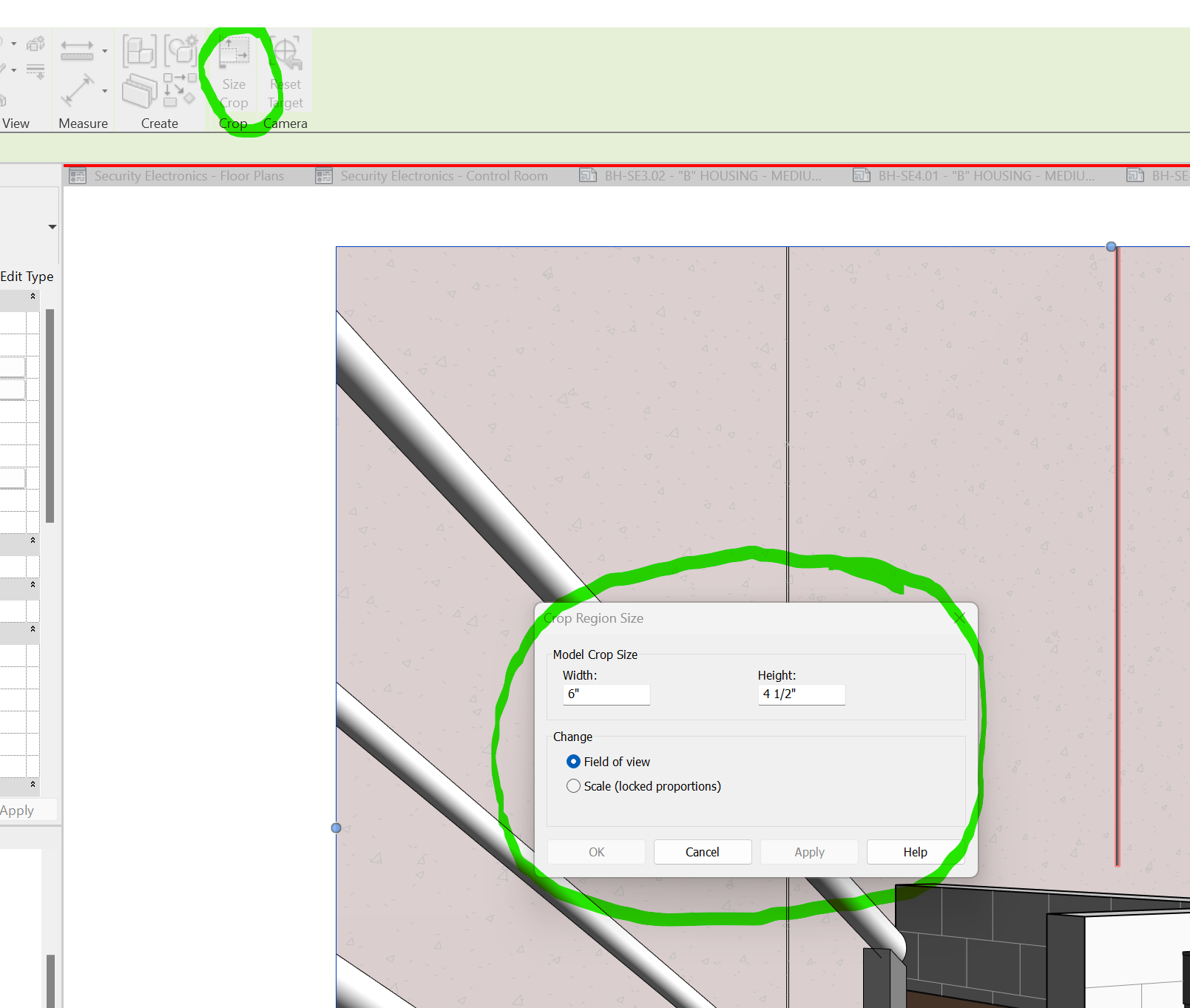The image size is (1190, 1008).
Task: Click the gear-cube icon in View panel
Action: click(x=36, y=42)
